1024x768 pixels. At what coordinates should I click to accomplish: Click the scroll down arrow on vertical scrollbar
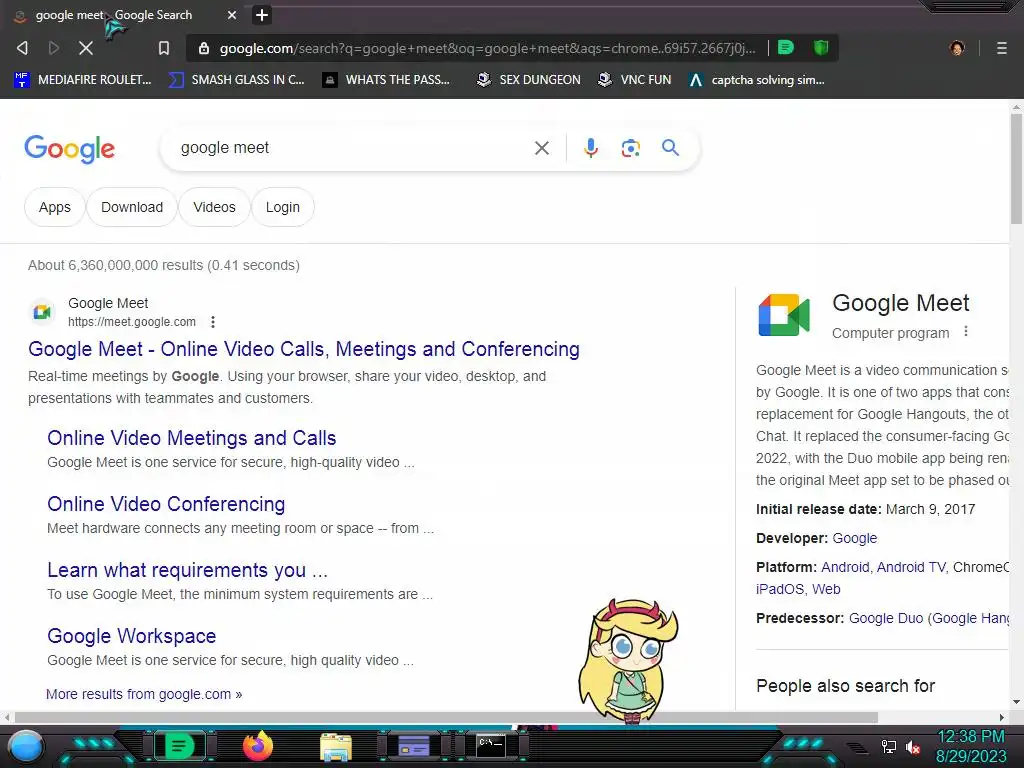1016,702
